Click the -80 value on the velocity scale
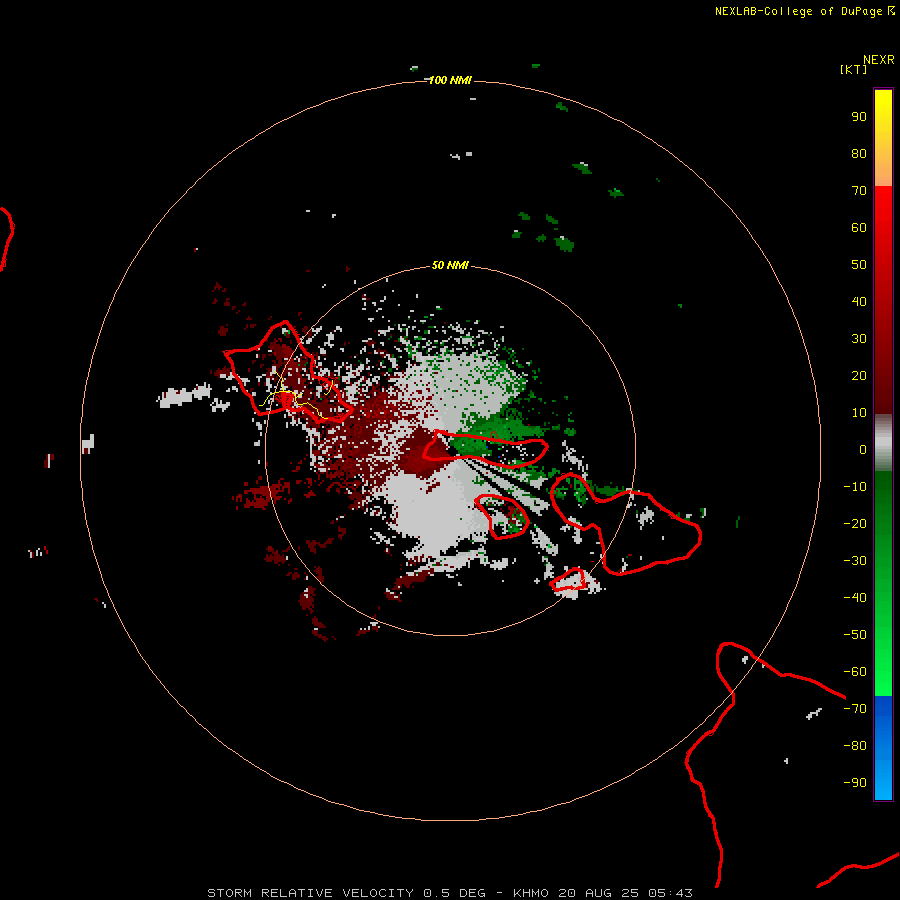 pos(855,746)
